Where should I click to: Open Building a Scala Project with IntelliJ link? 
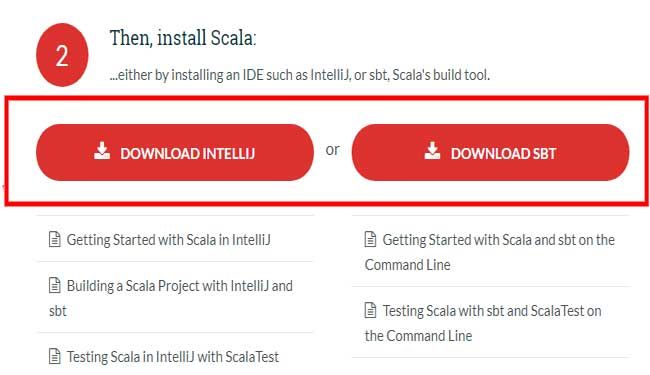pos(171,298)
